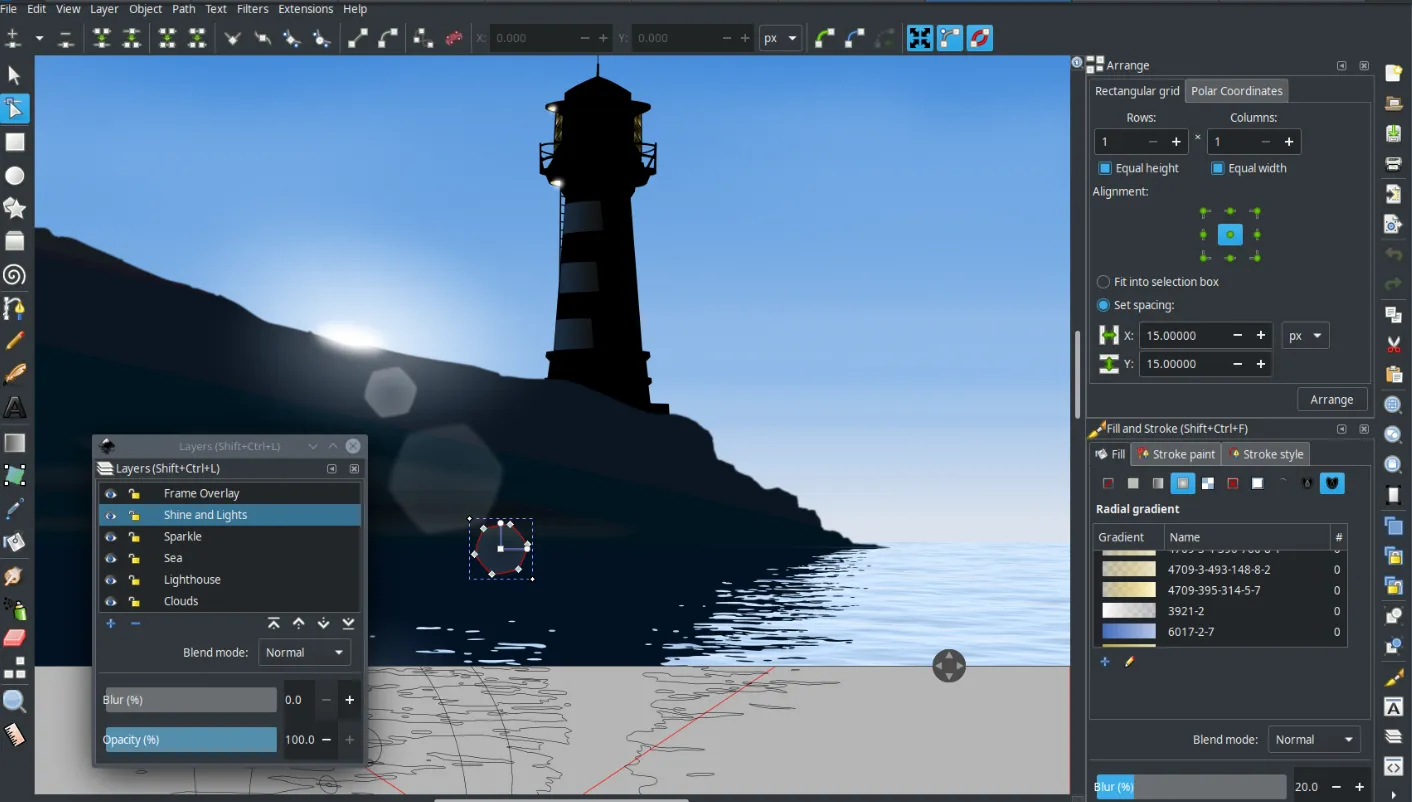Switch to the Polar Coordinates tab
1412x802 pixels.
pos(1236,91)
